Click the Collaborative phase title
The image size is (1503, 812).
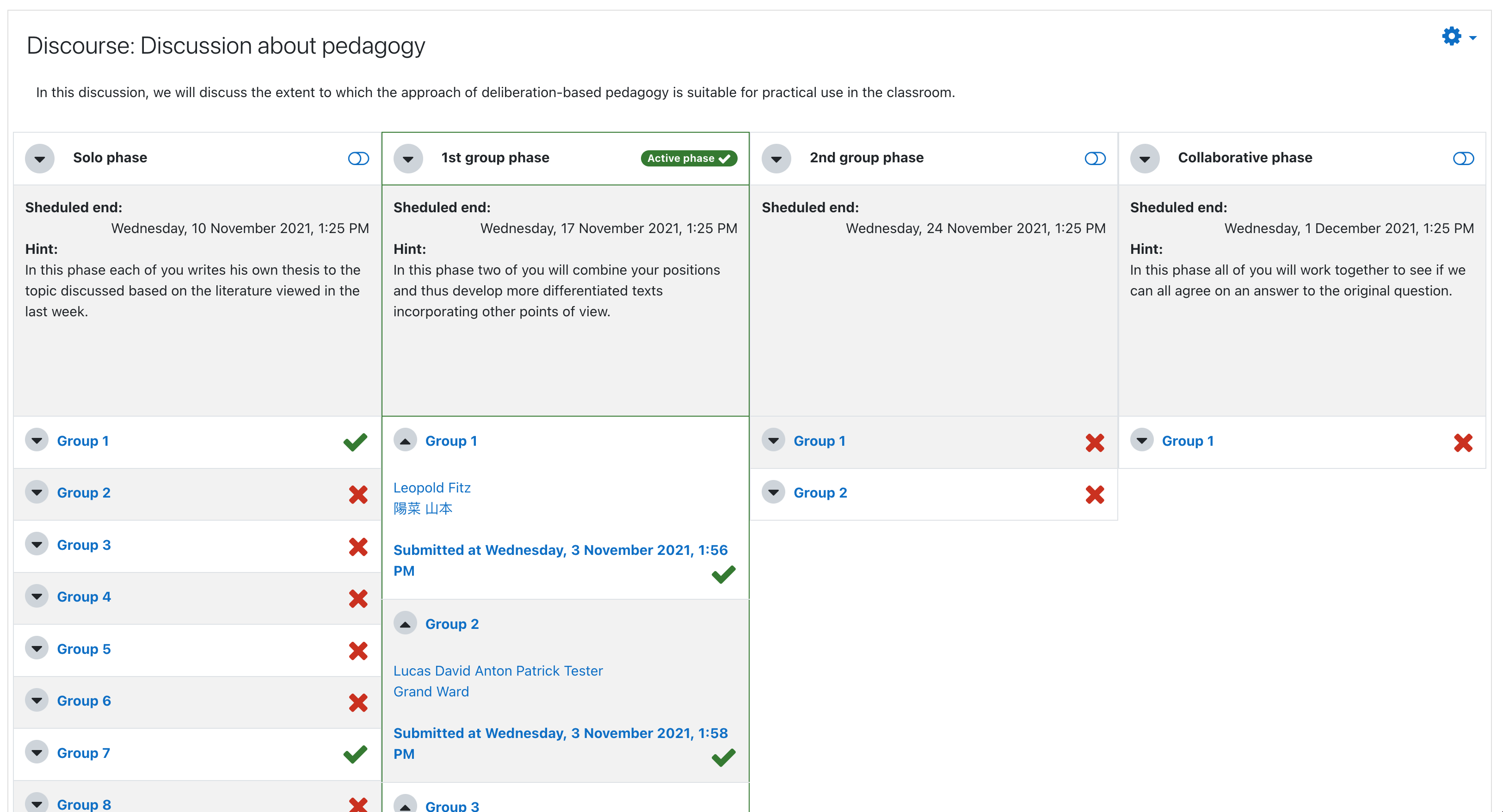(1244, 158)
